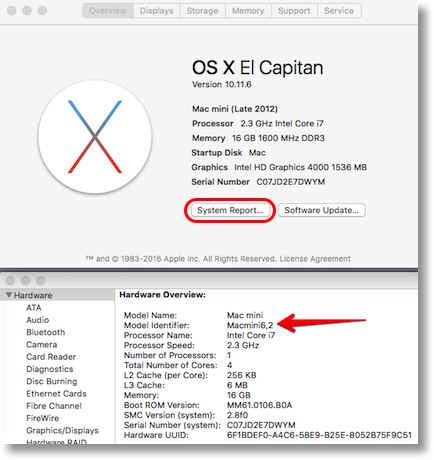Viewport: 434px width, 460px height.
Task: Click the serial number C07JD2E7DWYM in About window
Action: pos(291,182)
